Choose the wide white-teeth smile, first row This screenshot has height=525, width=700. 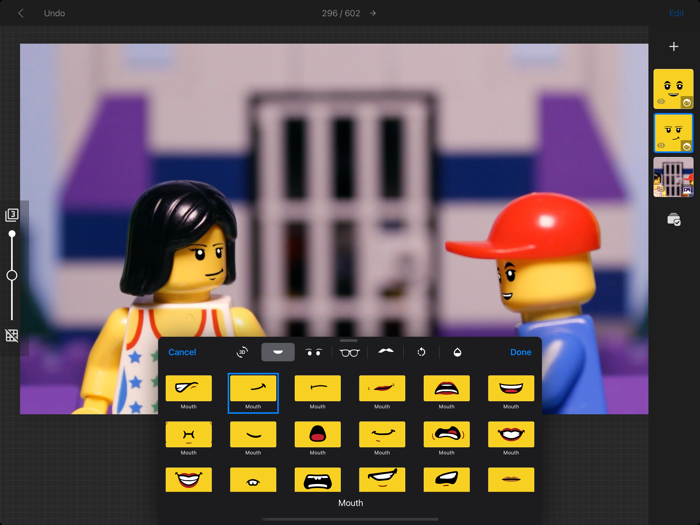511,388
